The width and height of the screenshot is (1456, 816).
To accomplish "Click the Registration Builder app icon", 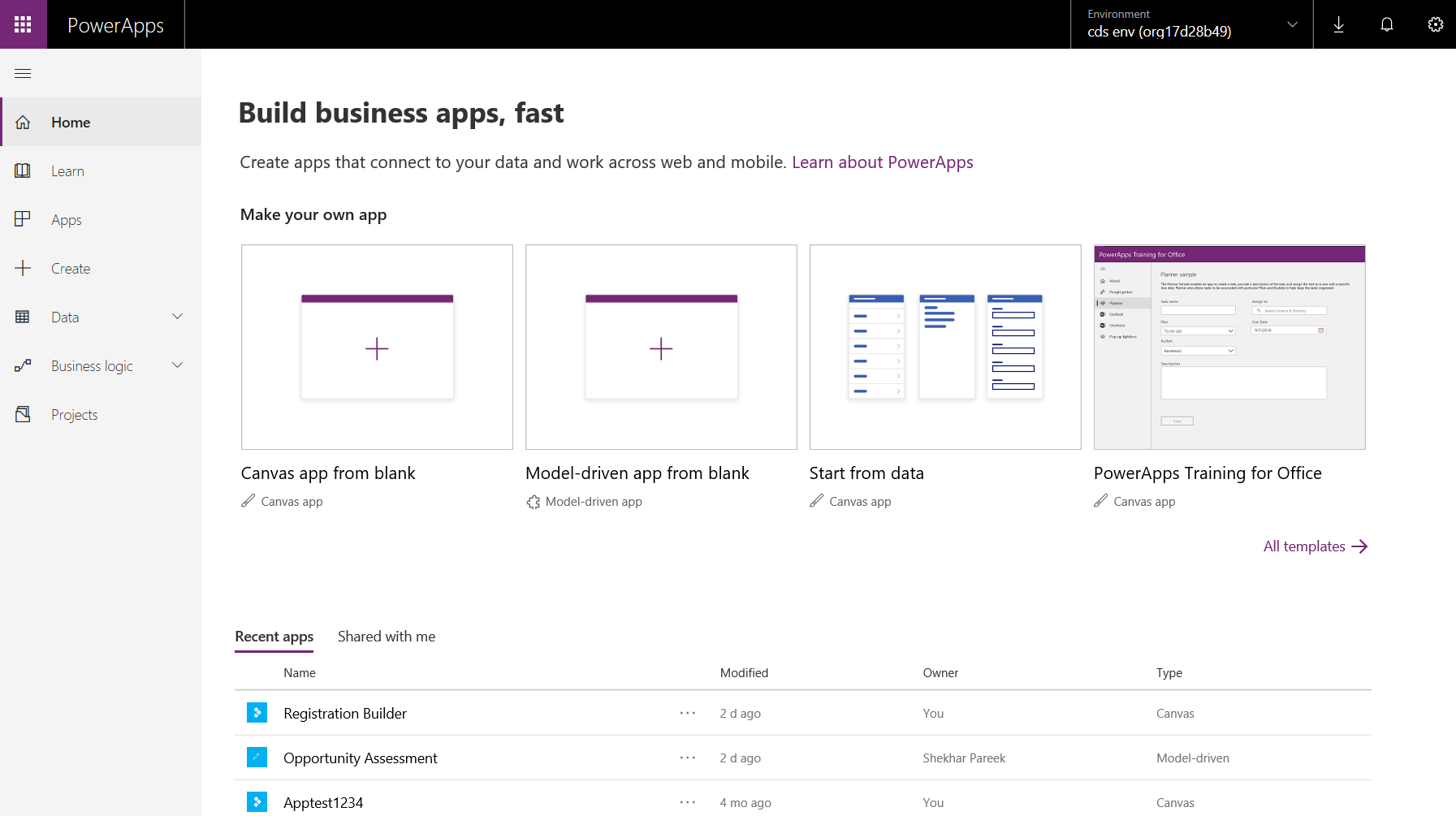I will [257, 713].
